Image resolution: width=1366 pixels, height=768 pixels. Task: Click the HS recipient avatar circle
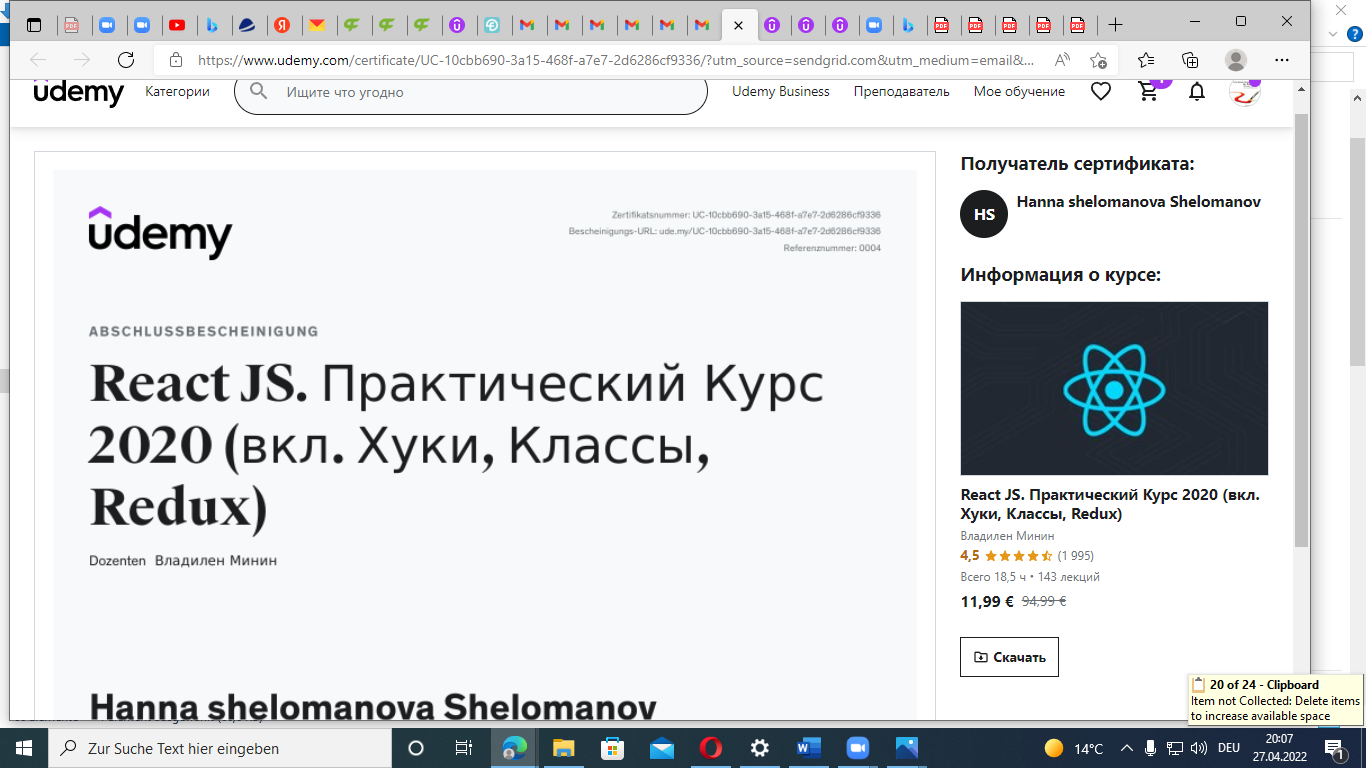tap(984, 214)
